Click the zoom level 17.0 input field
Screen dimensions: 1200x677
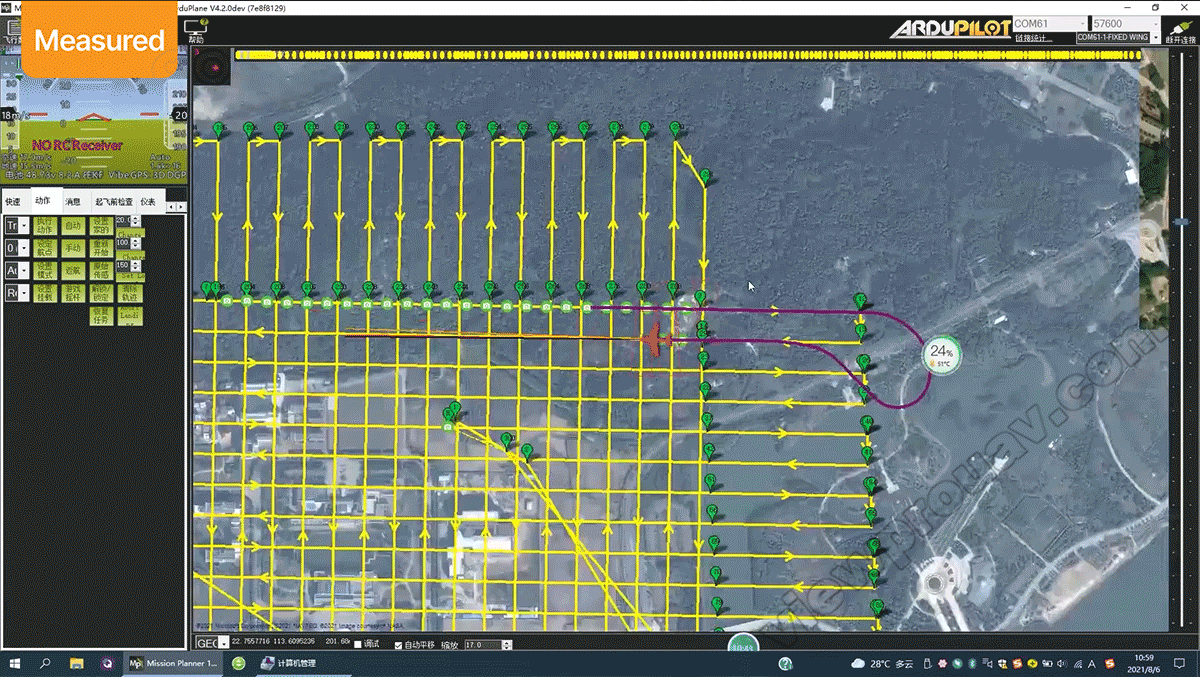click(x=486, y=645)
